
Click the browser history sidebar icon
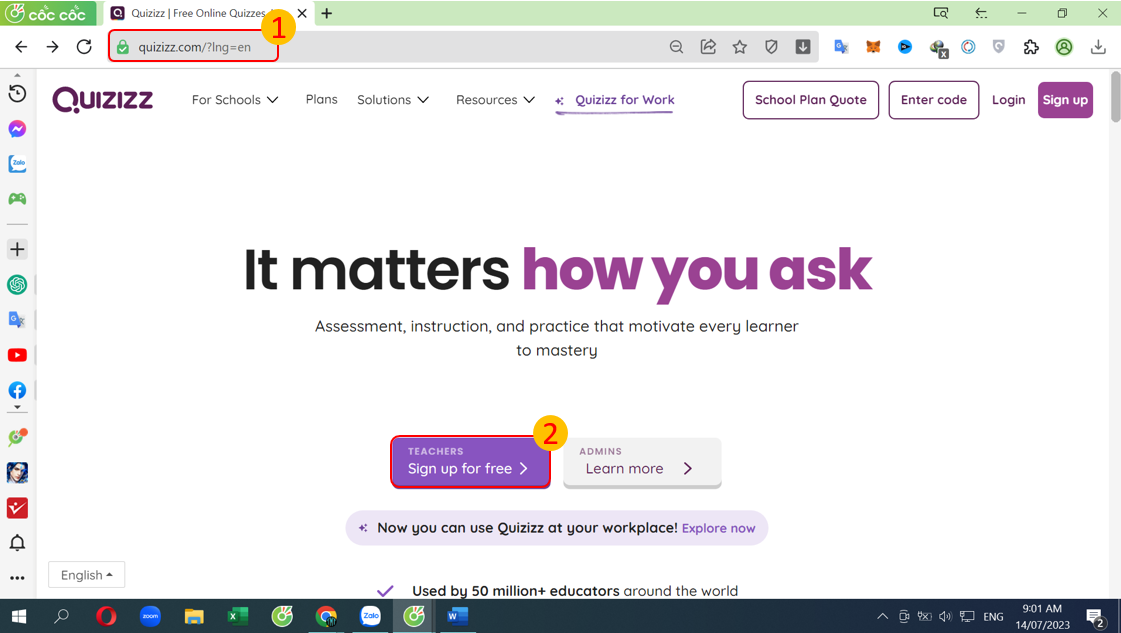coord(17,93)
